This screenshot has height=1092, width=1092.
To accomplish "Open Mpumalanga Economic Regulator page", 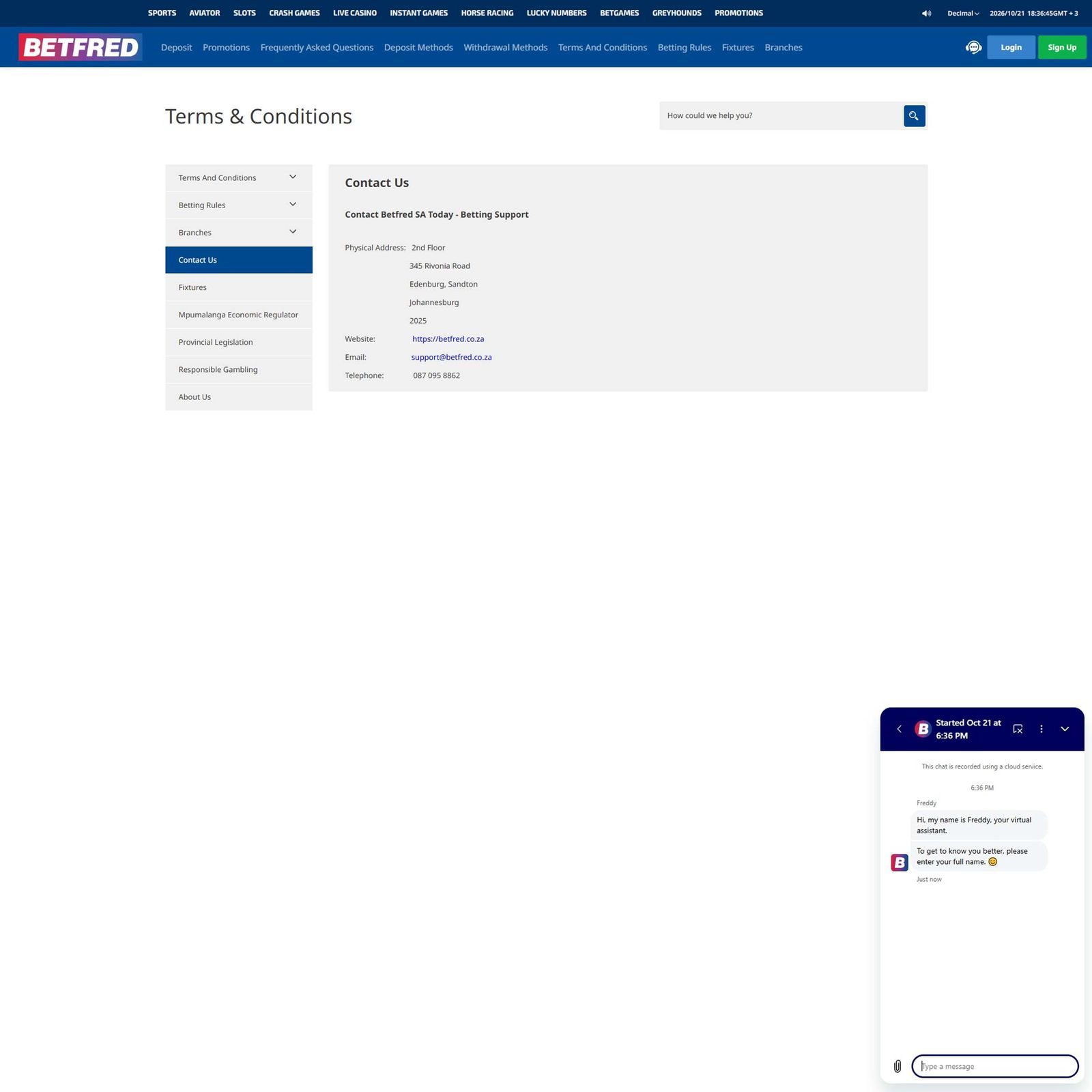I will click(239, 315).
